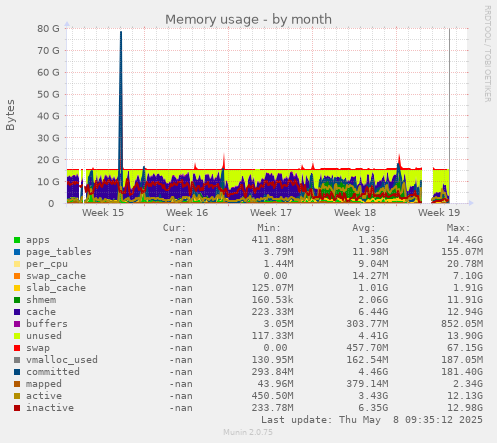This screenshot has width=497, height=443.
Task: Click the unused avg value 4.41G
Action: pyautogui.click(x=373, y=336)
